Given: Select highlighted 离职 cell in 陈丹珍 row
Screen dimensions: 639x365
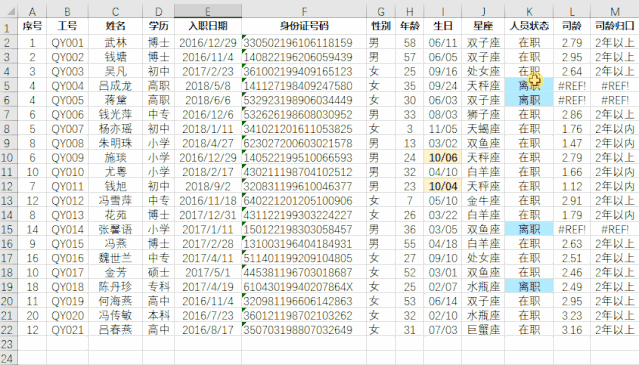Looking at the screenshot, I should (529, 287).
